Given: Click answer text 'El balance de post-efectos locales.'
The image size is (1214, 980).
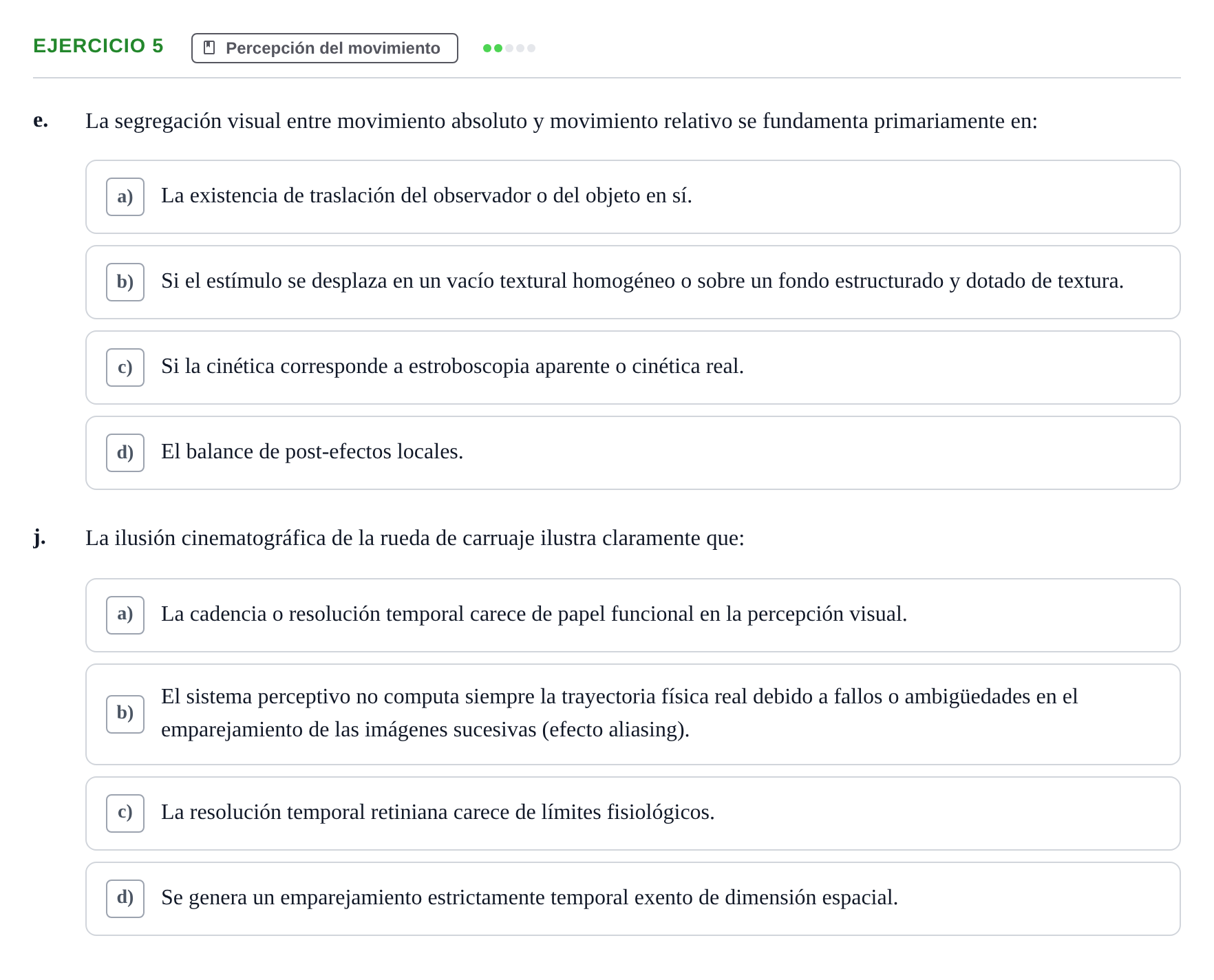Looking at the screenshot, I should tap(312, 451).
